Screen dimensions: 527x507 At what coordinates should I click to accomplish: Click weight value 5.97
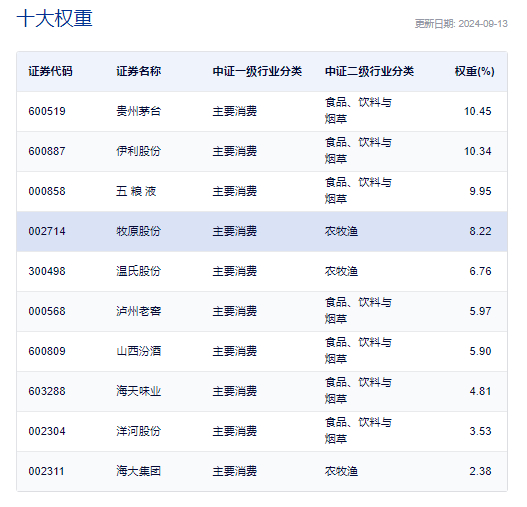point(480,311)
